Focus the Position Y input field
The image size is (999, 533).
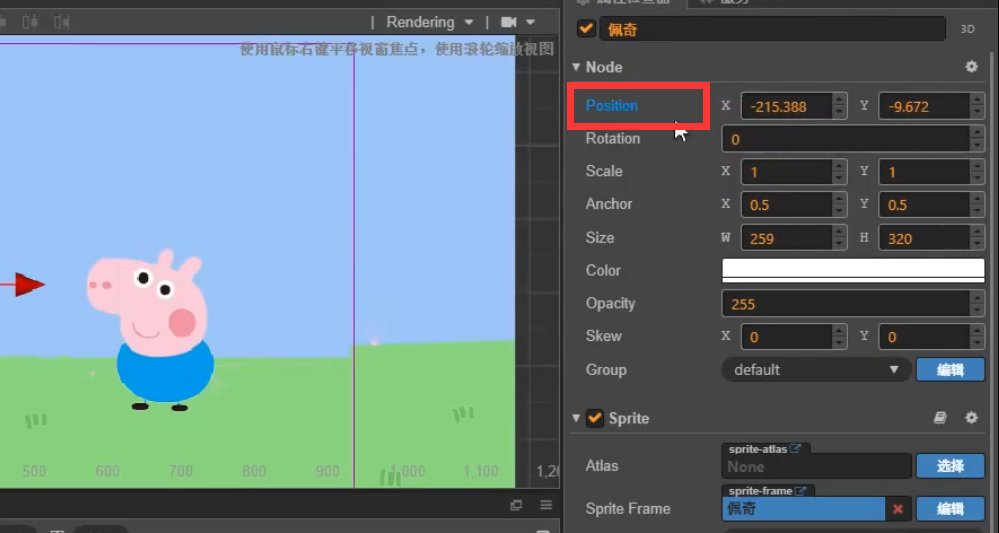click(x=924, y=106)
